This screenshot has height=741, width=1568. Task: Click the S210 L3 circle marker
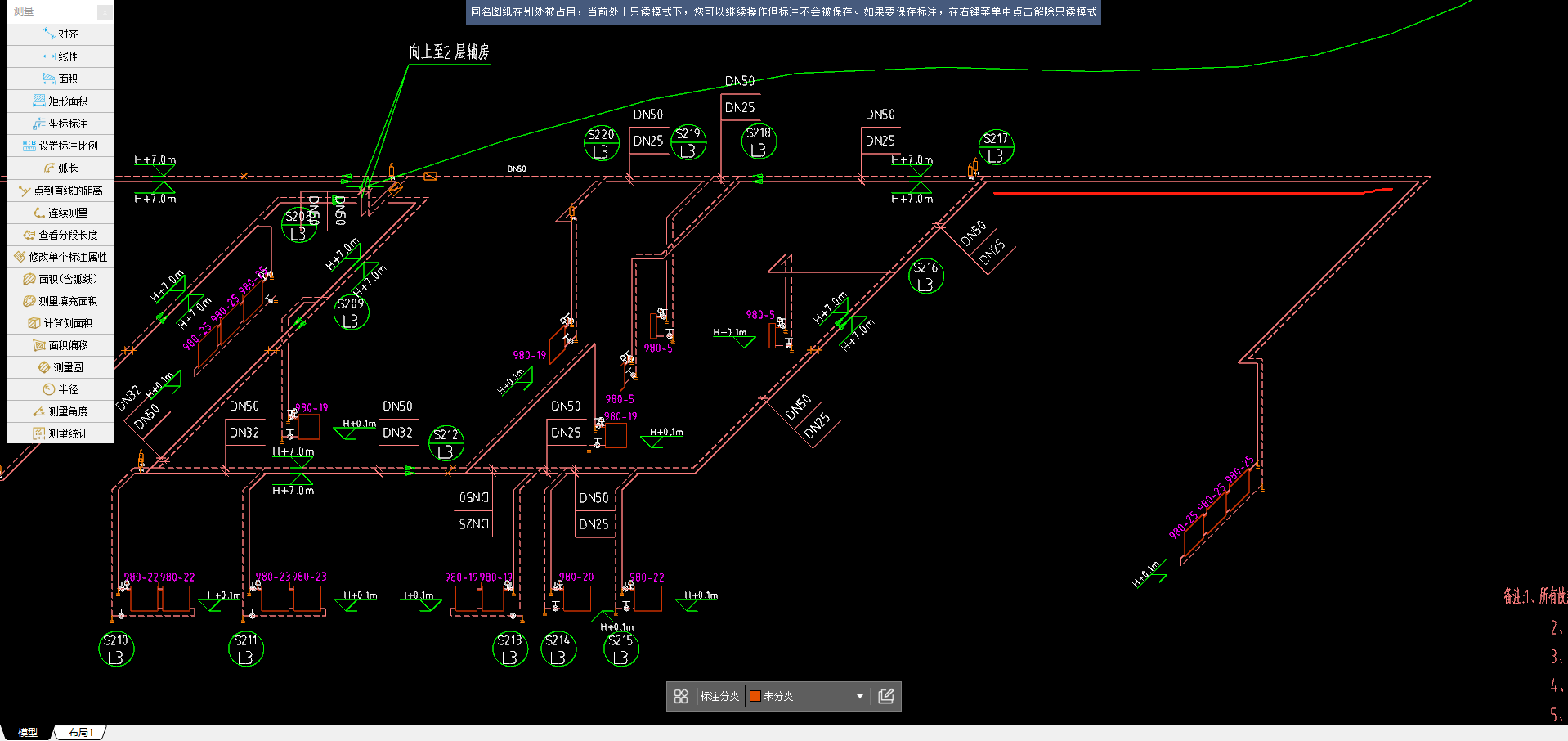pos(116,649)
